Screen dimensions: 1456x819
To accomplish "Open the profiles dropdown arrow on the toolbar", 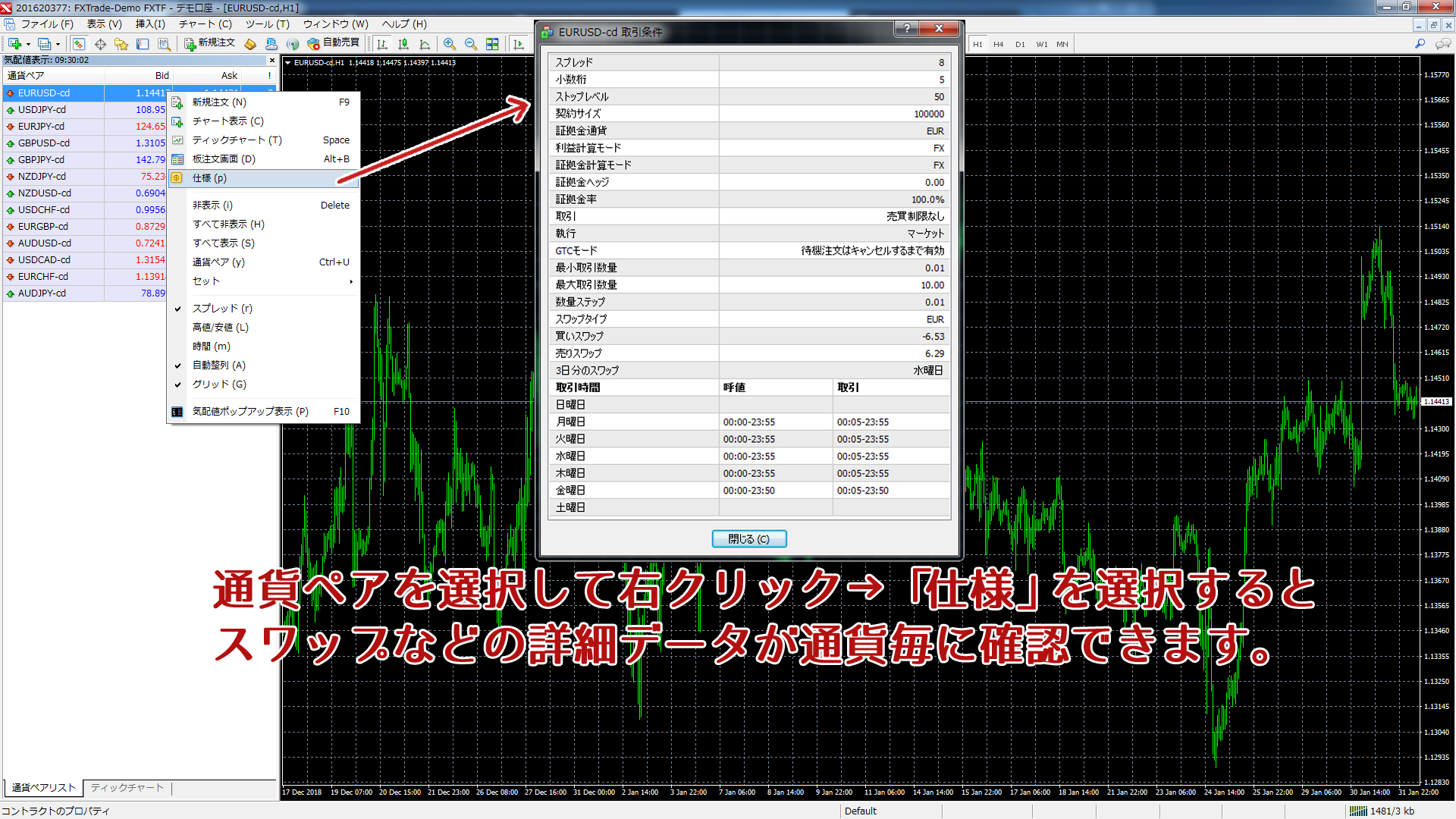I will 58,43.
